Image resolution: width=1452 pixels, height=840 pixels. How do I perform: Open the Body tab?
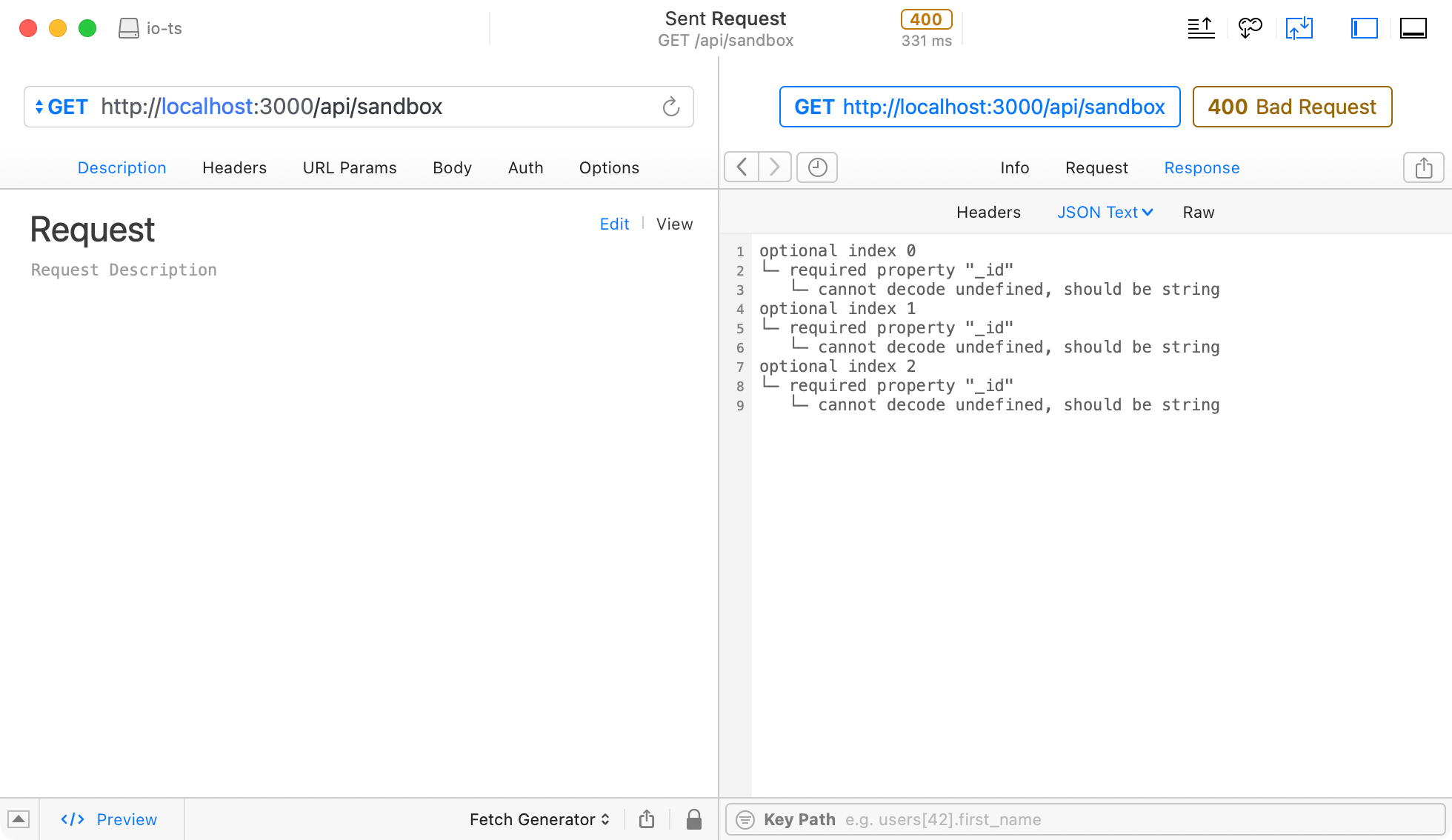coord(452,167)
